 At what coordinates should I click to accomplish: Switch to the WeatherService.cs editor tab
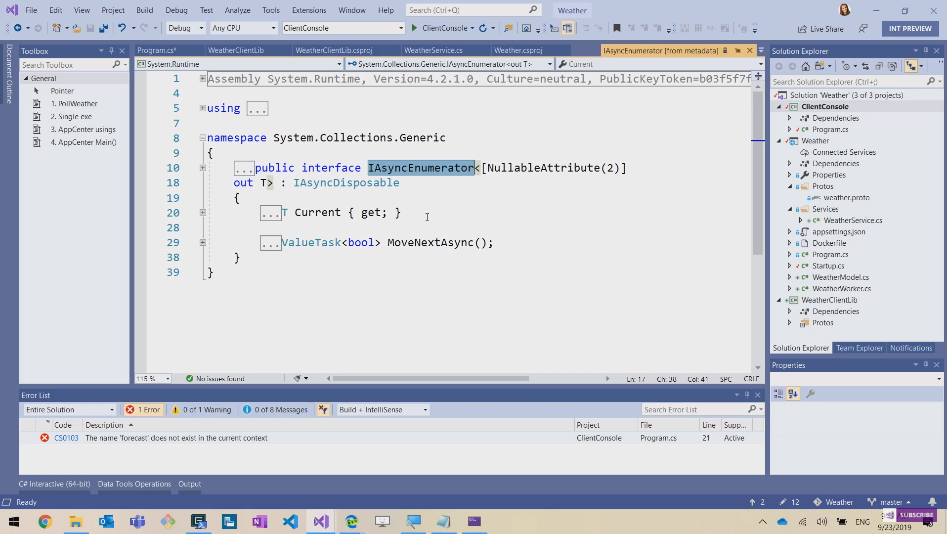433,50
